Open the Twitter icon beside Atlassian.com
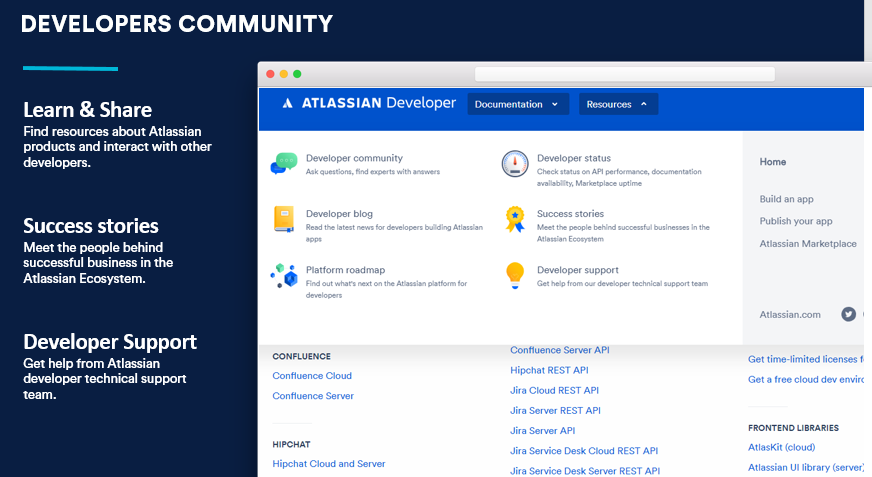 848,314
